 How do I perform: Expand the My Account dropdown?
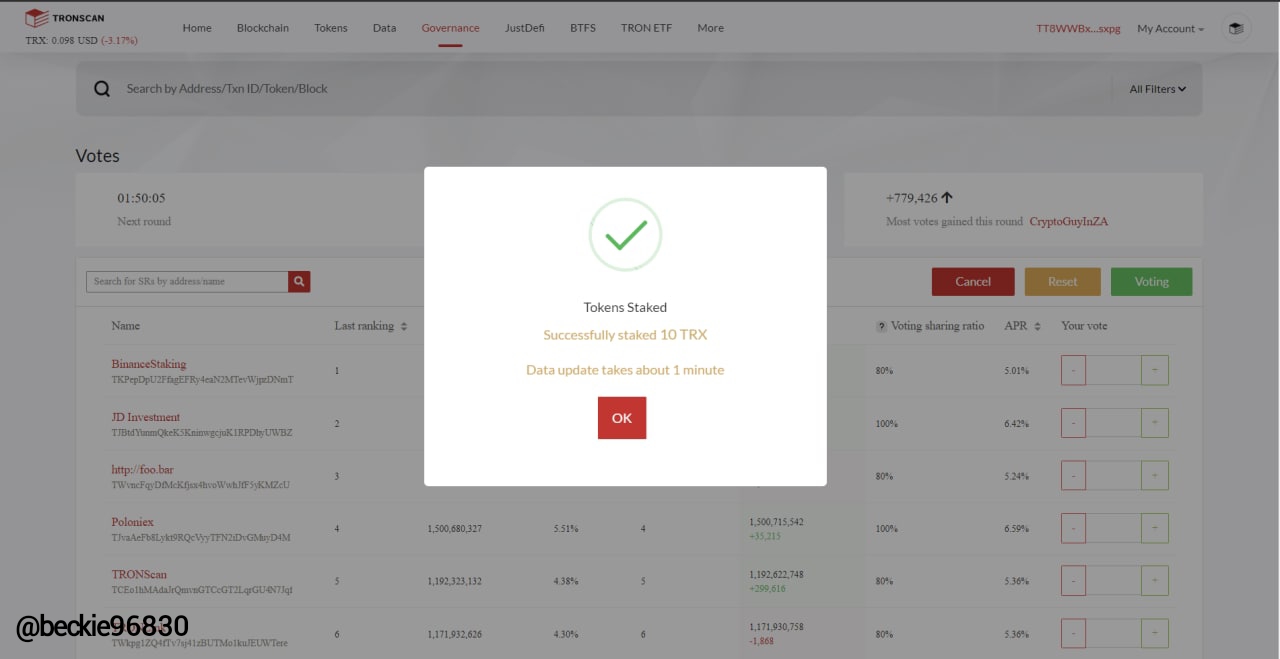tap(1170, 29)
